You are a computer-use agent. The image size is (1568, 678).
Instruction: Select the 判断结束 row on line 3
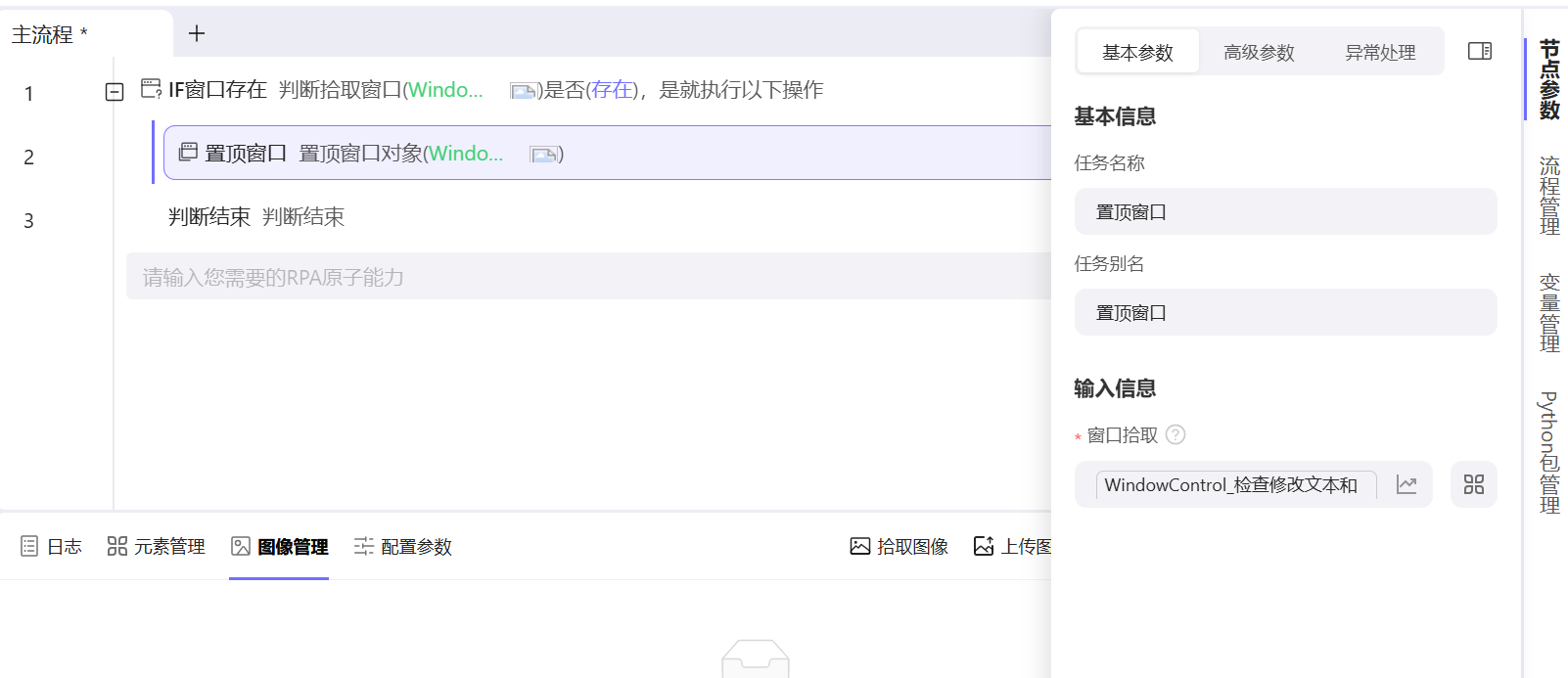point(255,216)
